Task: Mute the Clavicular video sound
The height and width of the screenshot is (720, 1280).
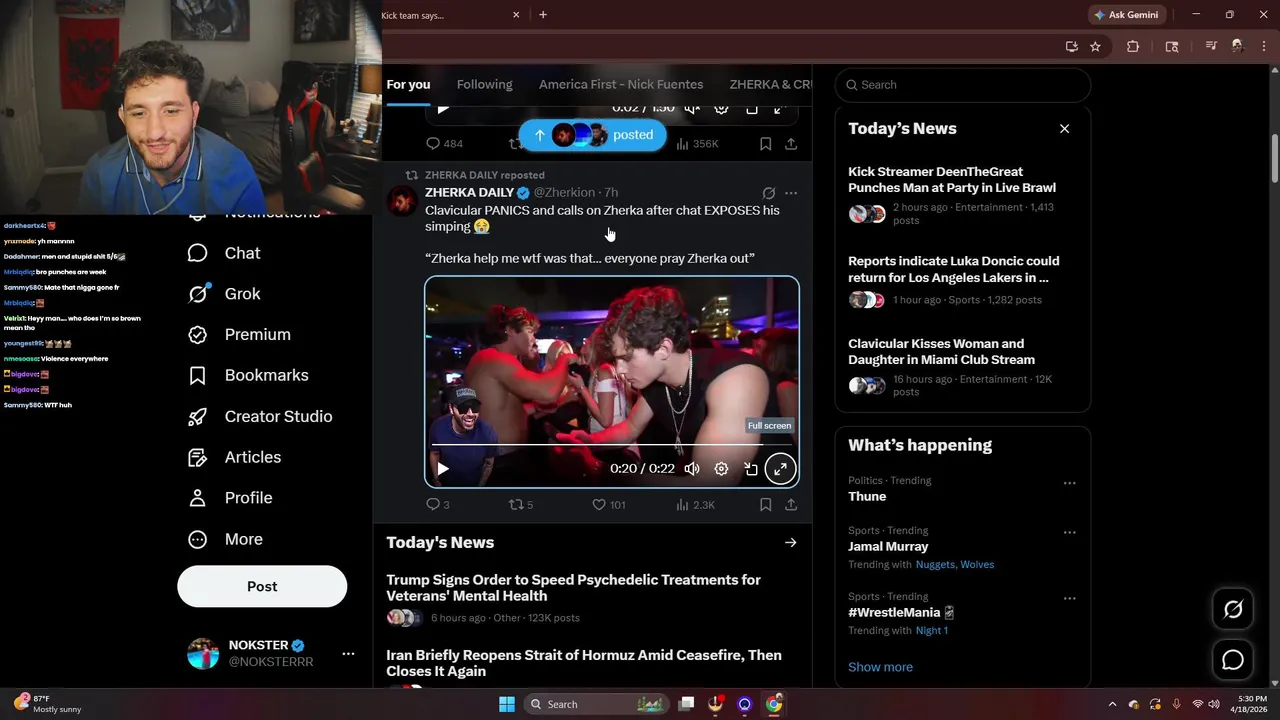Action: click(692, 468)
